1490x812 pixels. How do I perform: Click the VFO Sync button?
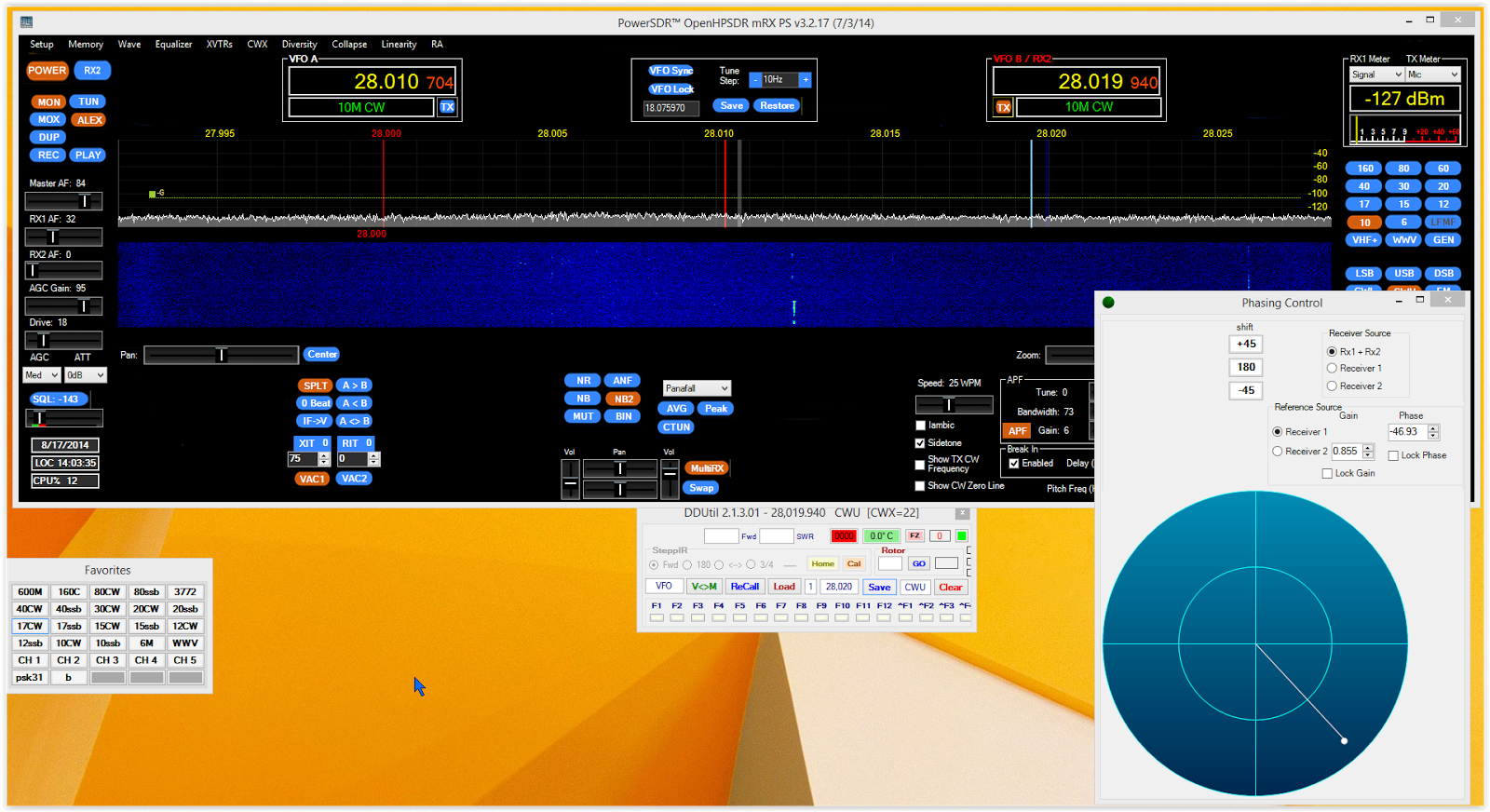[x=671, y=71]
